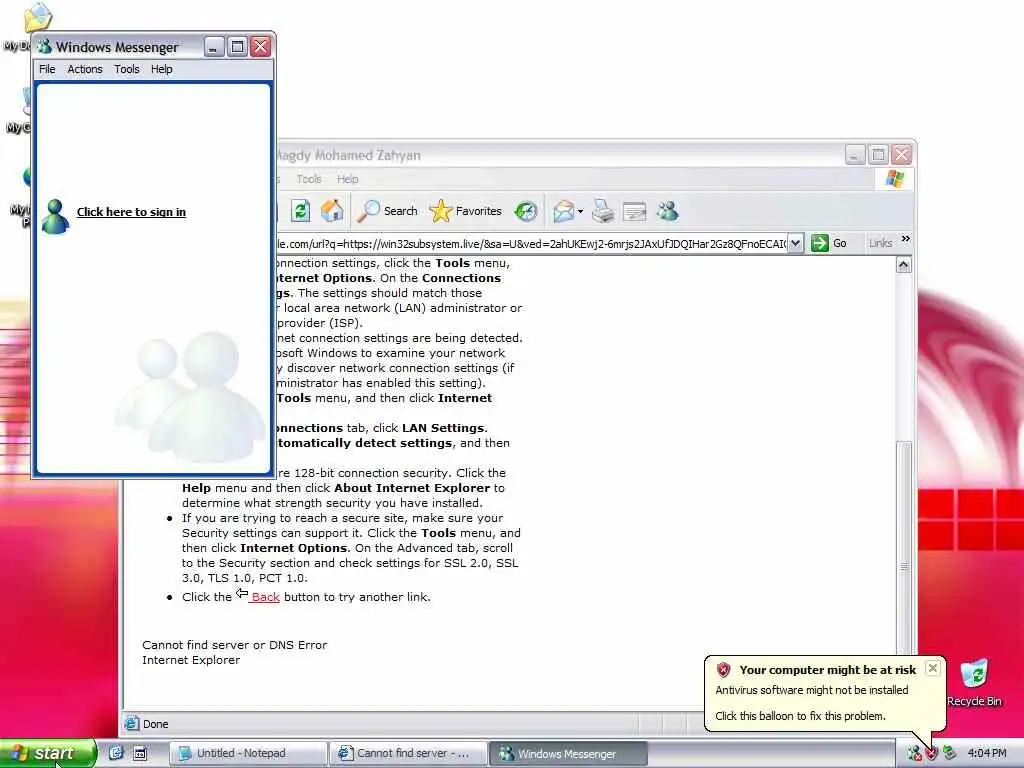Click the page icon in IE status bar
Screen dimensions: 1024x768
point(132,723)
